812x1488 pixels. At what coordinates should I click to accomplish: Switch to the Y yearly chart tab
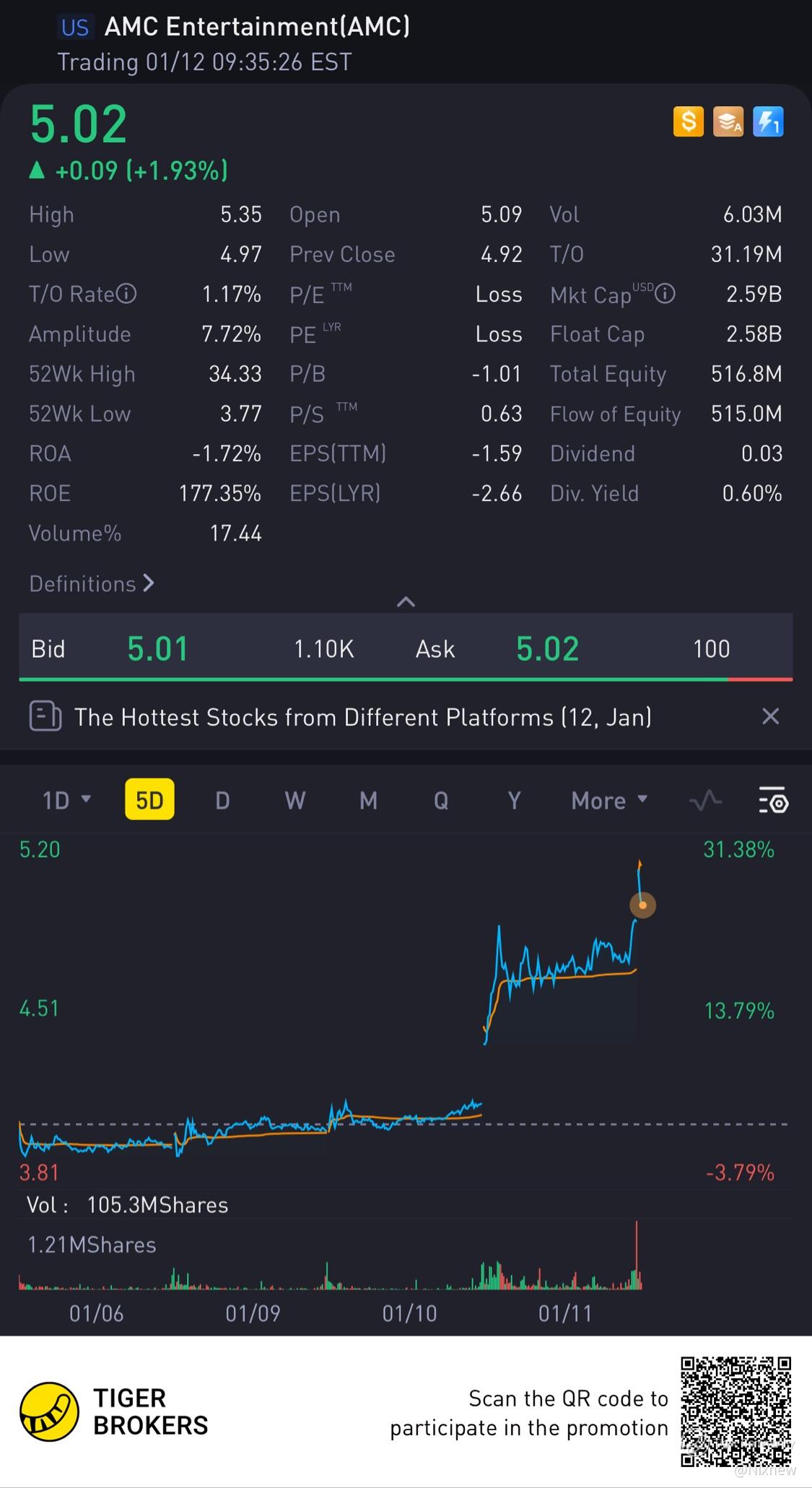pos(513,800)
